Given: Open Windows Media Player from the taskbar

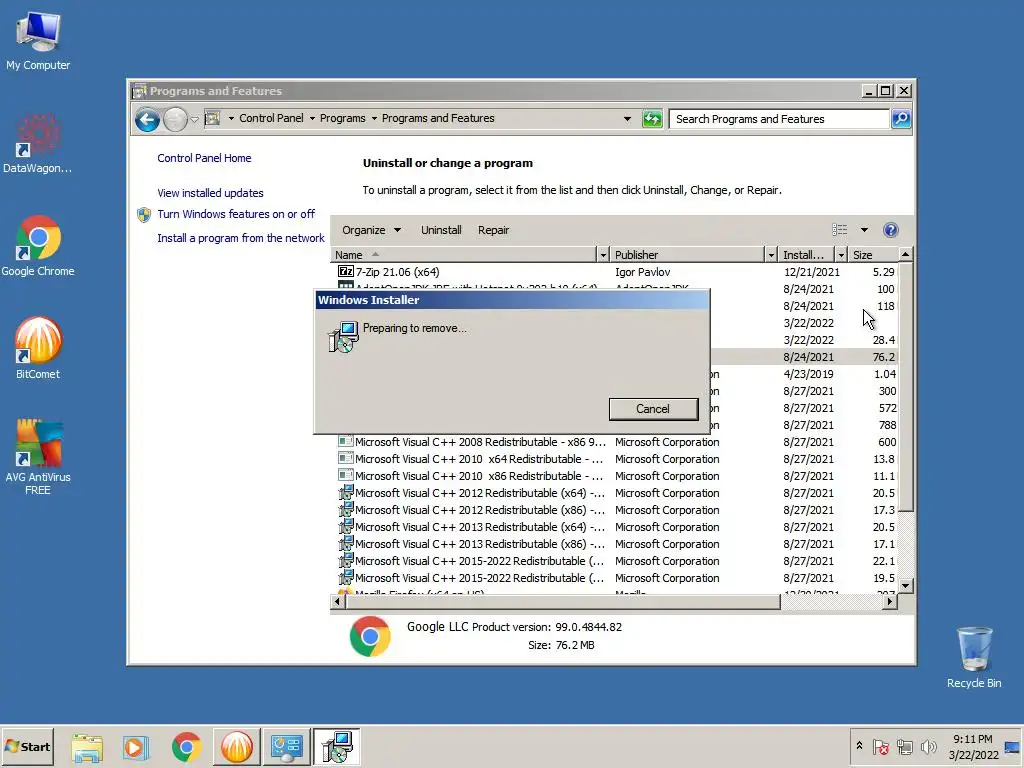Looking at the screenshot, I should tap(136, 747).
